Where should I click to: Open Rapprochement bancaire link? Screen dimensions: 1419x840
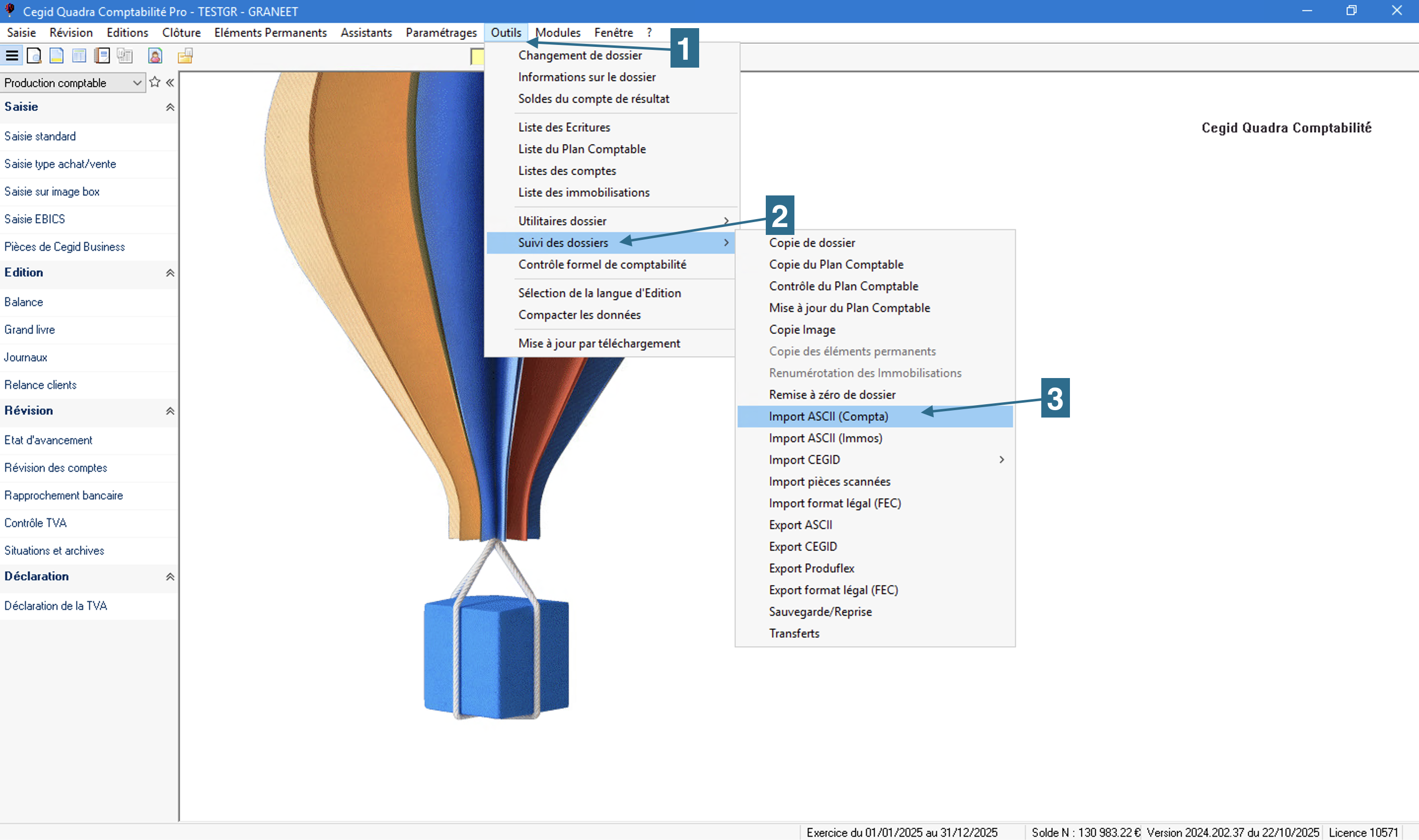[x=63, y=496]
